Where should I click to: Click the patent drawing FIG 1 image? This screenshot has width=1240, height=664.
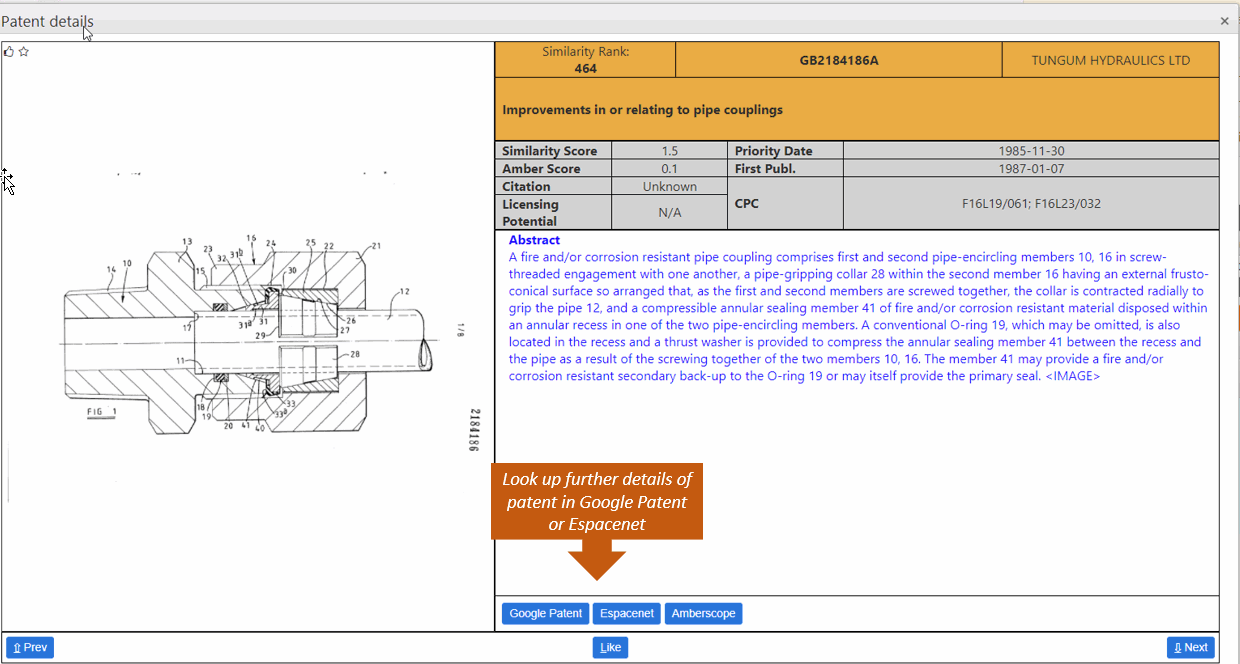pos(246,336)
